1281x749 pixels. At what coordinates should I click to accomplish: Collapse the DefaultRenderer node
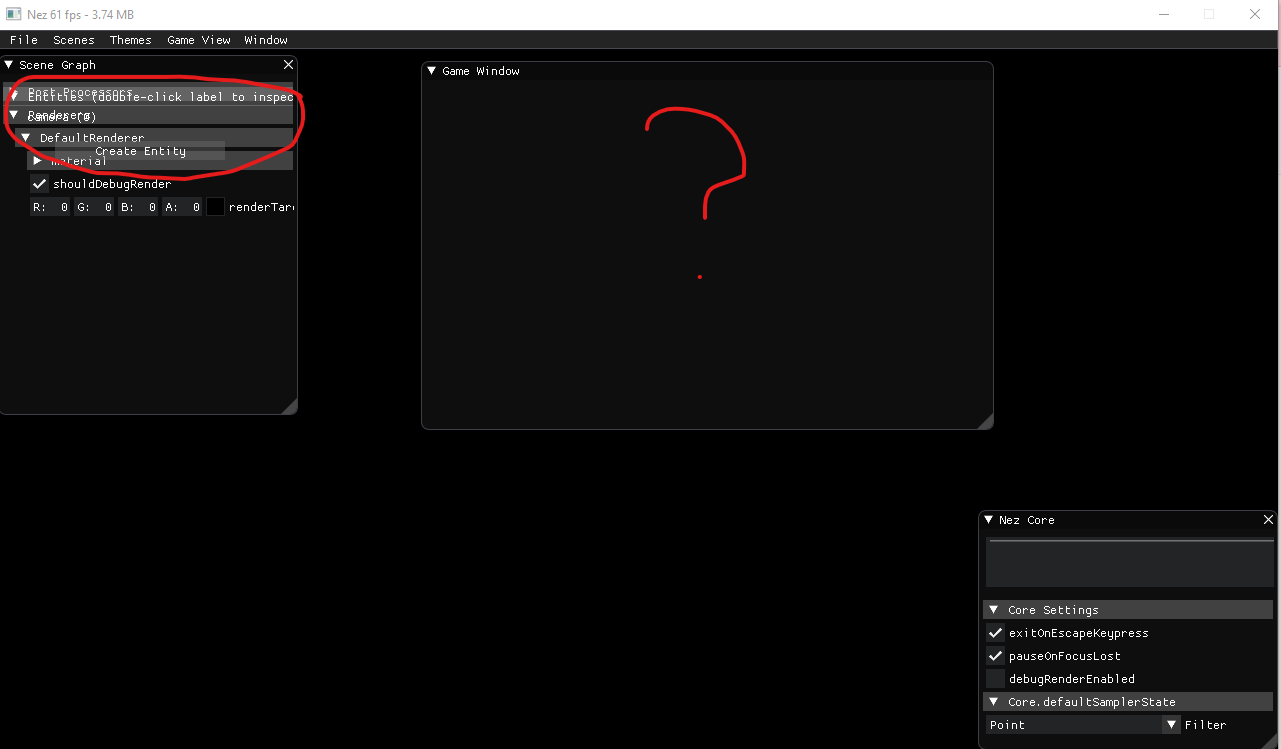26,137
